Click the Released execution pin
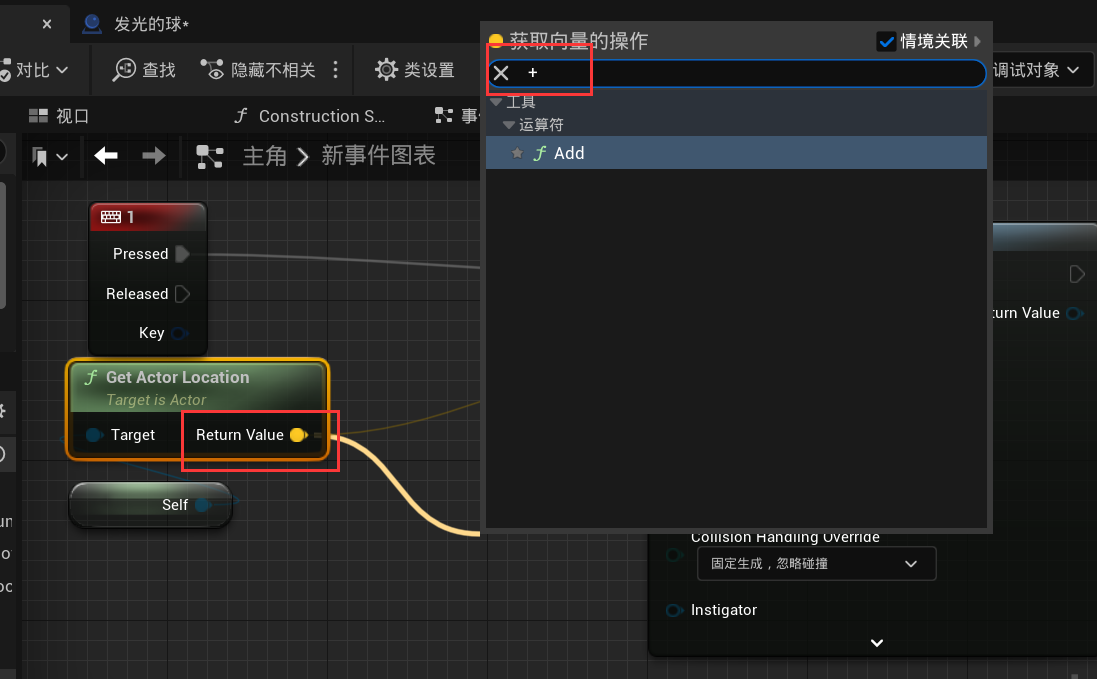 tap(182, 294)
